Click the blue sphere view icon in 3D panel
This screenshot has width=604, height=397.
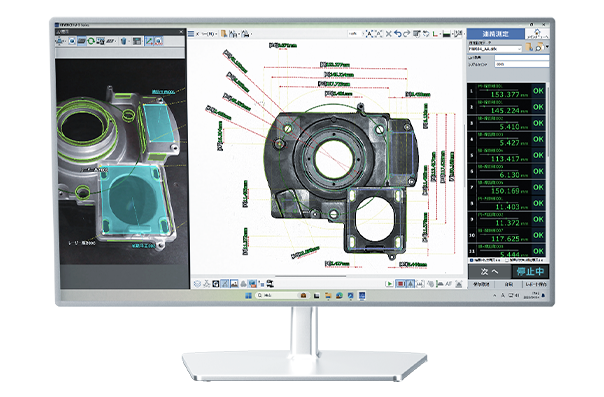tap(72, 41)
